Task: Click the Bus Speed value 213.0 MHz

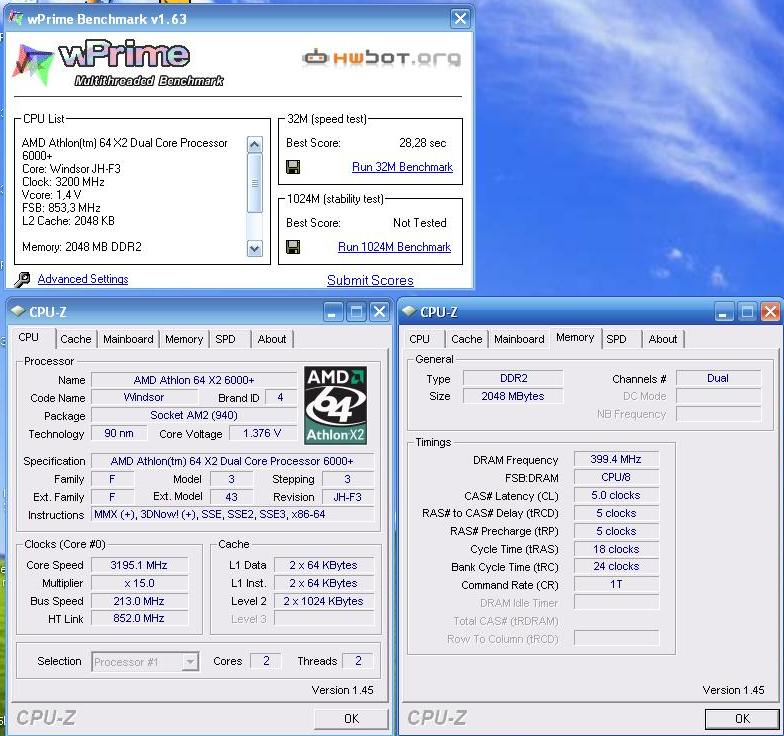Action: click(x=139, y=601)
